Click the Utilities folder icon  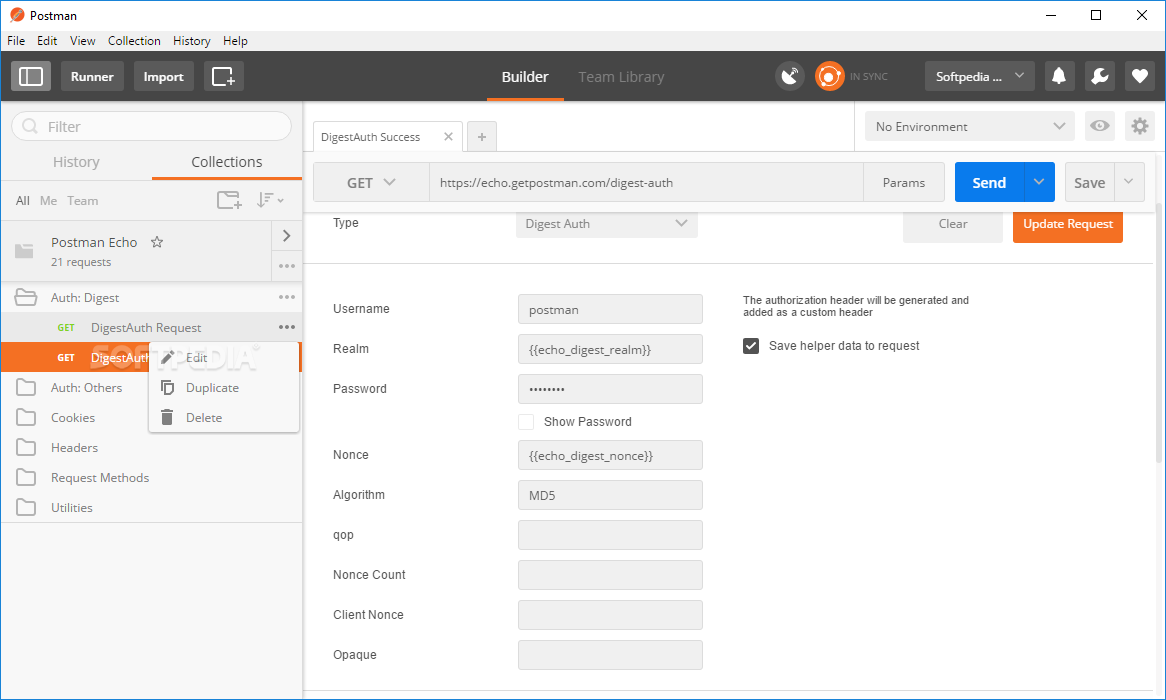[26, 507]
